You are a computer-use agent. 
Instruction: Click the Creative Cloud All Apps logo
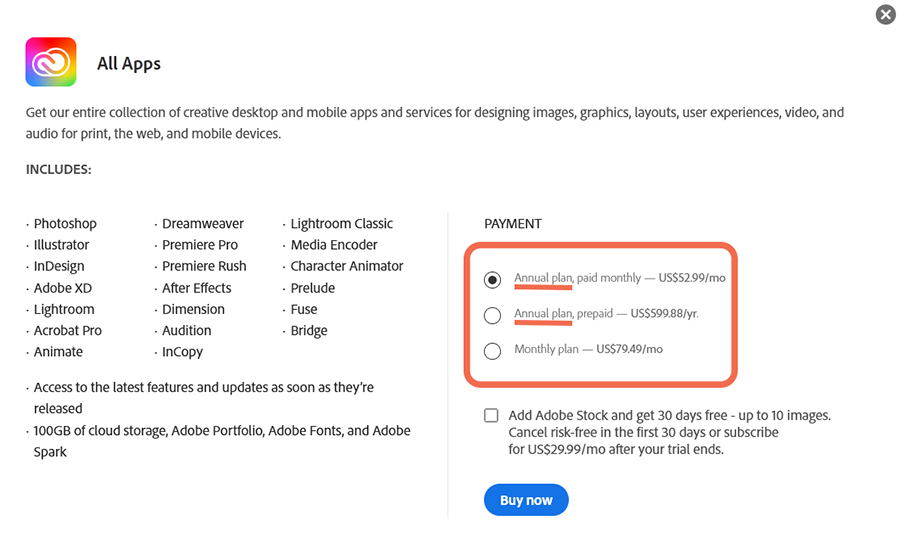click(x=51, y=62)
